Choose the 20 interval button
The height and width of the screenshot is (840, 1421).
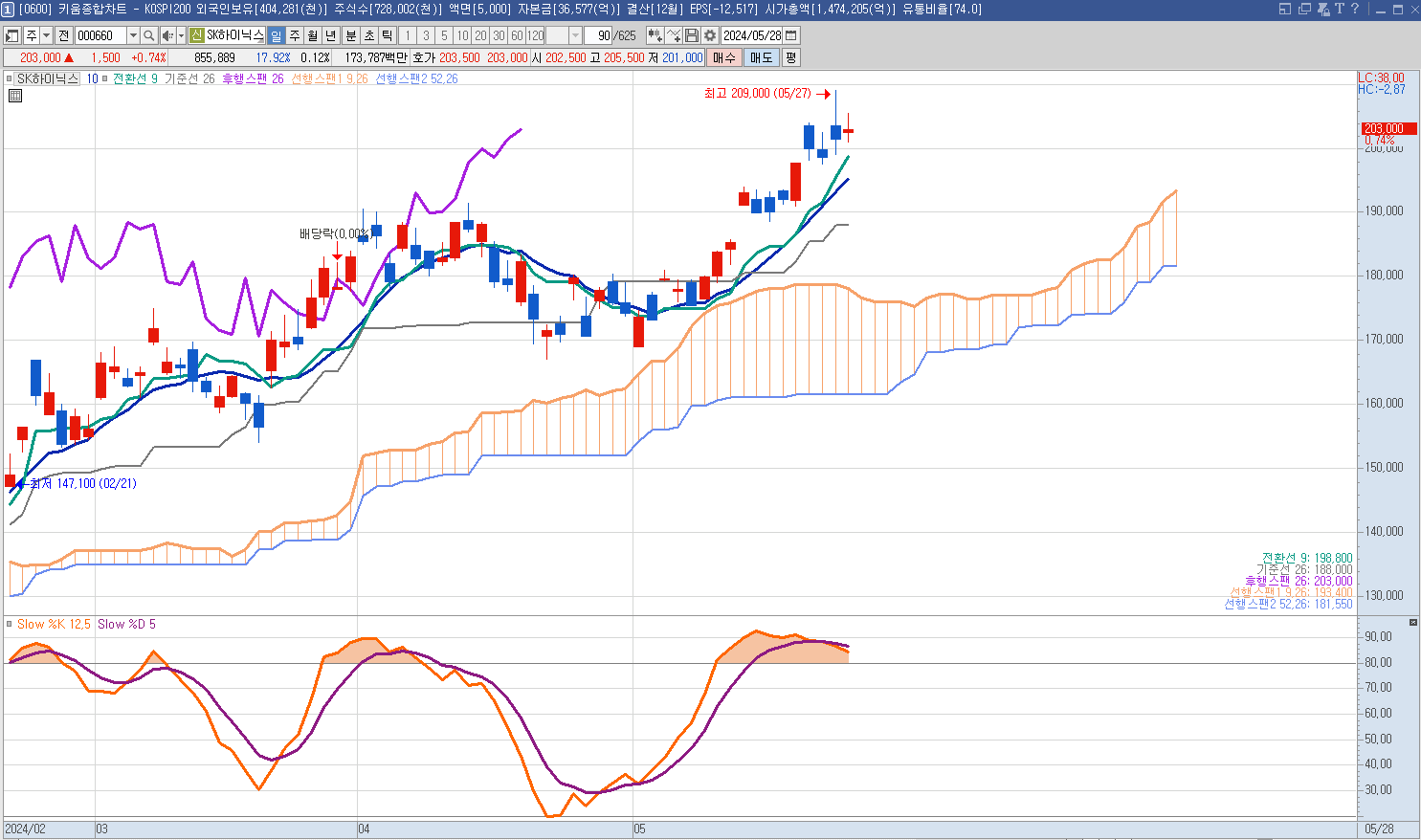click(480, 35)
